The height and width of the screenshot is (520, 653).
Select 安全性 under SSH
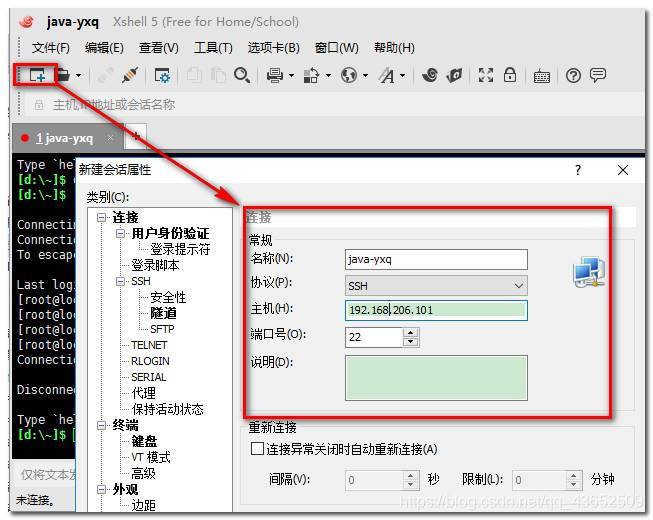coord(168,297)
